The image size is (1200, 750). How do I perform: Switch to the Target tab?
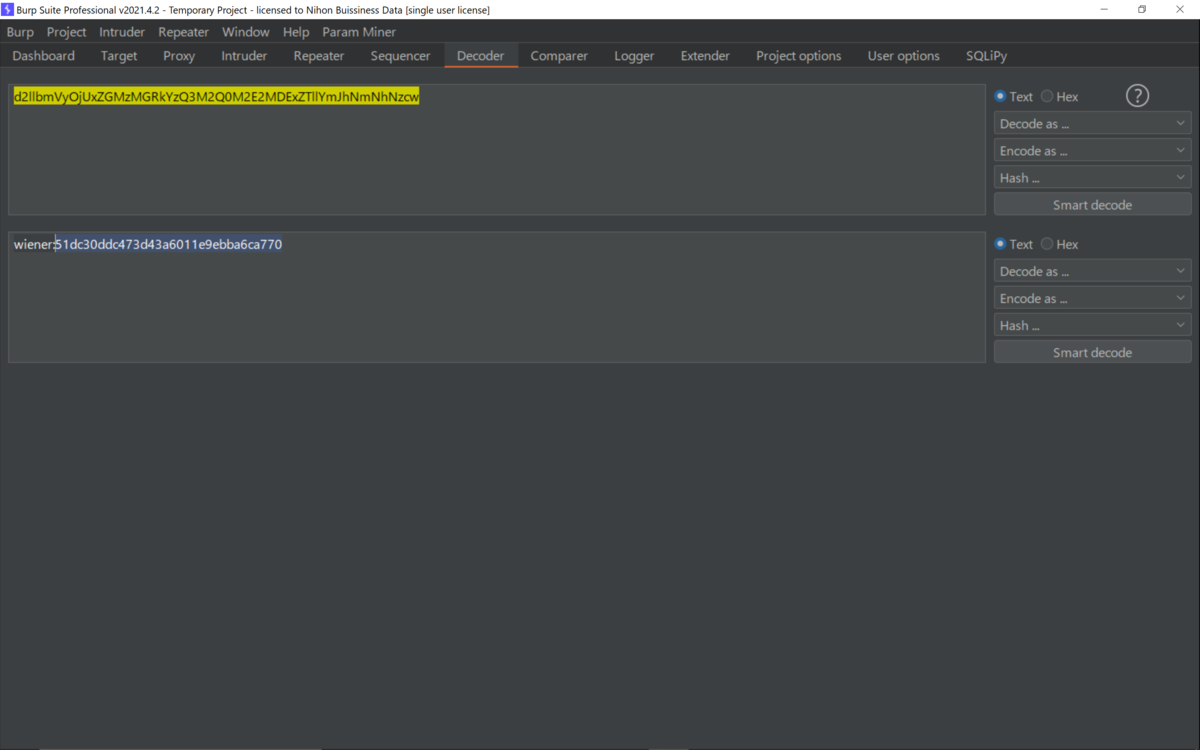(x=119, y=56)
